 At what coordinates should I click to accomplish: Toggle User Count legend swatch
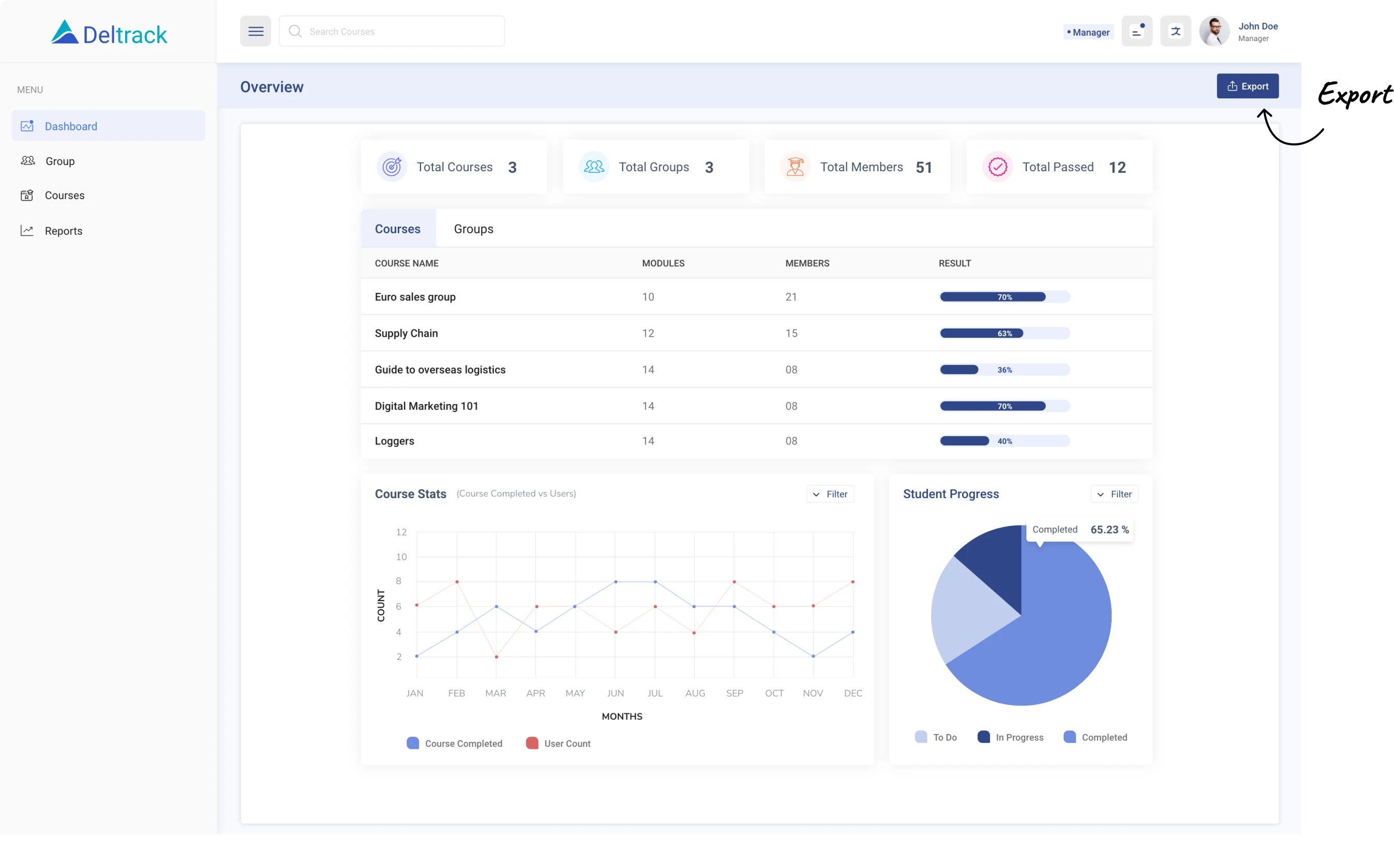pyautogui.click(x=532, y=743)
